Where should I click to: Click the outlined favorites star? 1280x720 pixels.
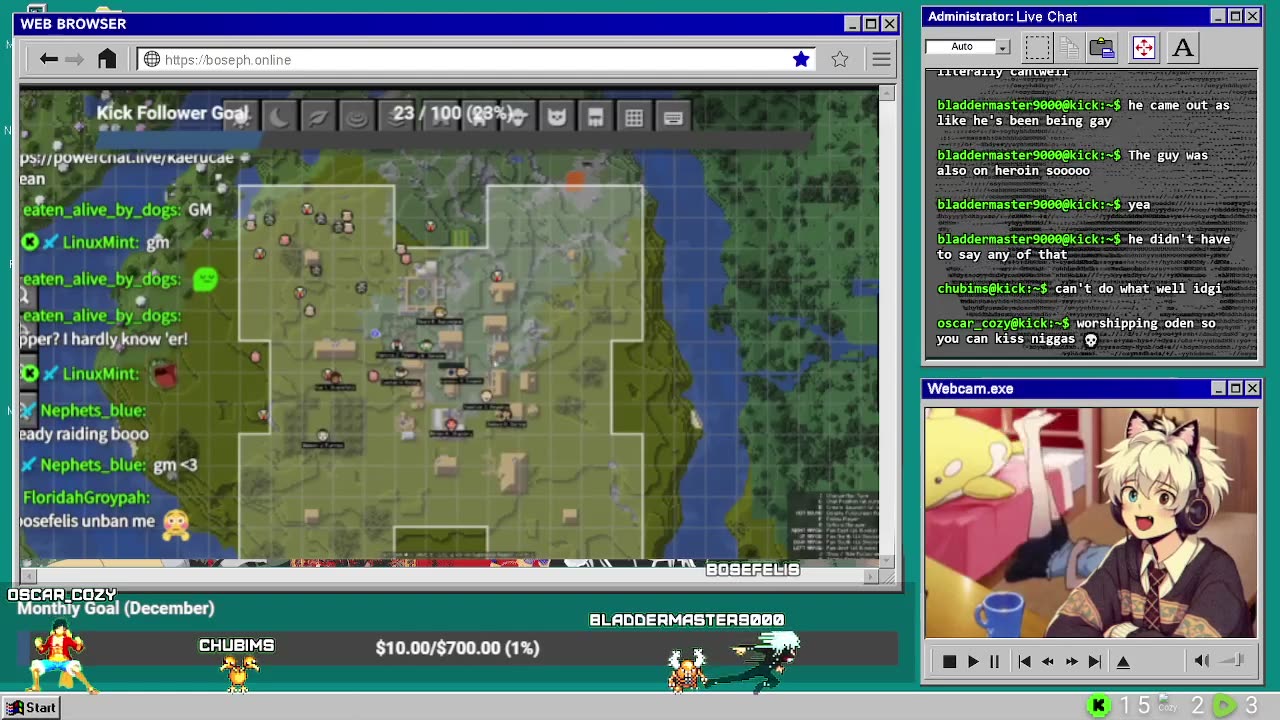tap(840, 60)
